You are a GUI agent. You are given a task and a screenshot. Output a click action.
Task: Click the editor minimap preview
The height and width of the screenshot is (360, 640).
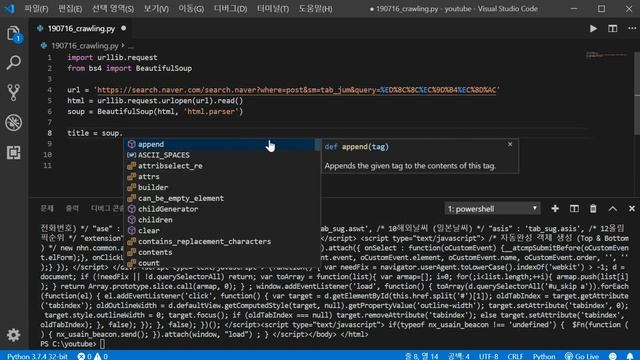(606, 55)
